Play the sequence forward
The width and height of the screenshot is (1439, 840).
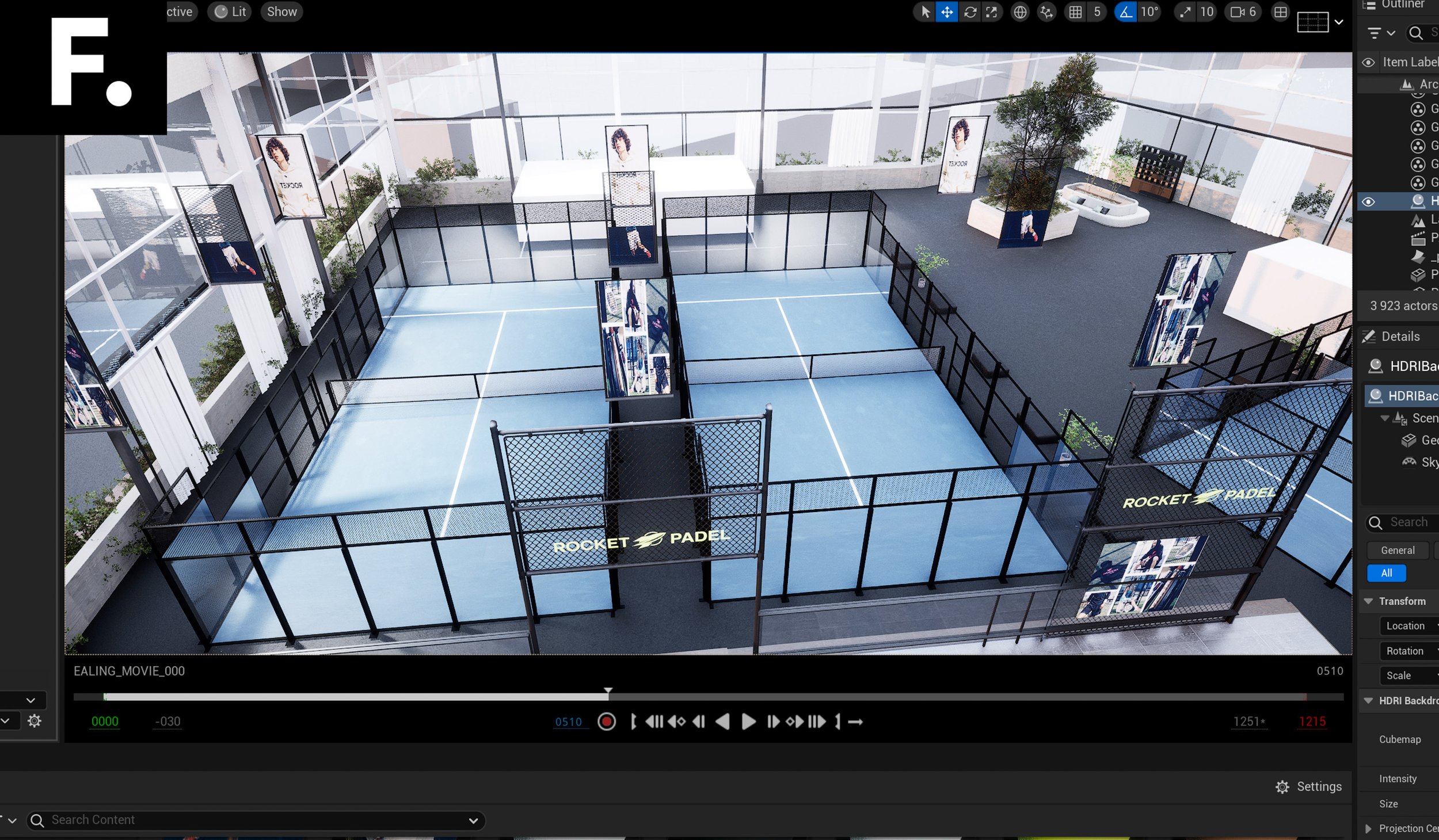(748, 721)
